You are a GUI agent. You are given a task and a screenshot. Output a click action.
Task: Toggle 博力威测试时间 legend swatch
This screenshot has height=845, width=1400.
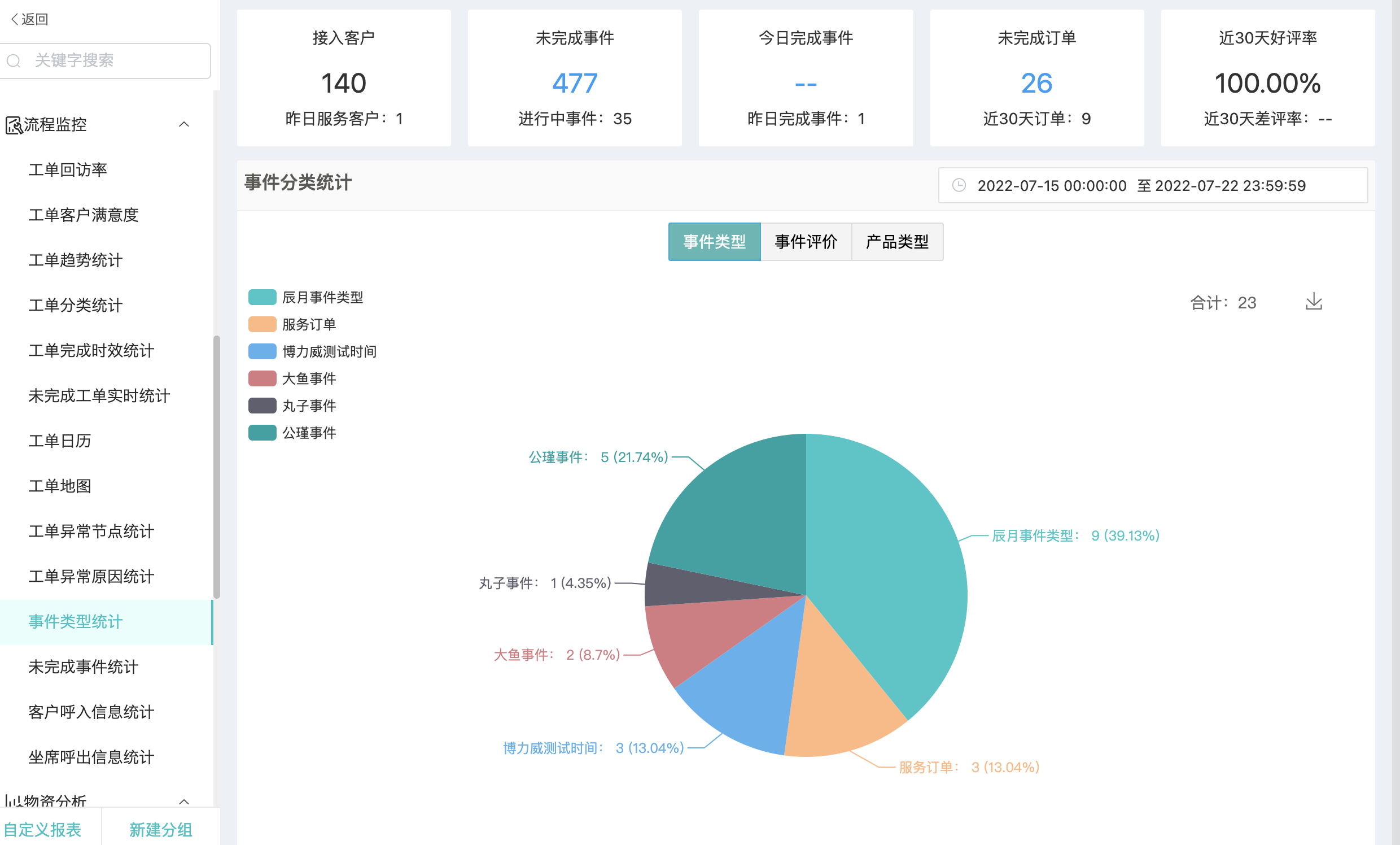point(262,351)
